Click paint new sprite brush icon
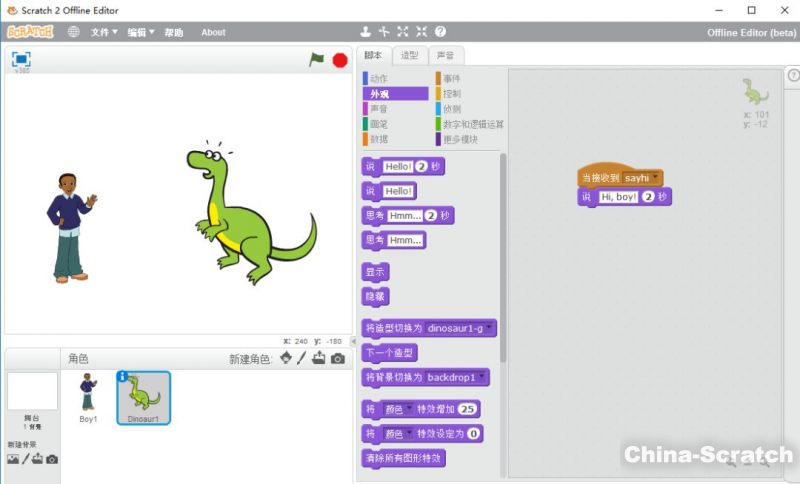Viewport: 800px width, 484px height. 302,358
